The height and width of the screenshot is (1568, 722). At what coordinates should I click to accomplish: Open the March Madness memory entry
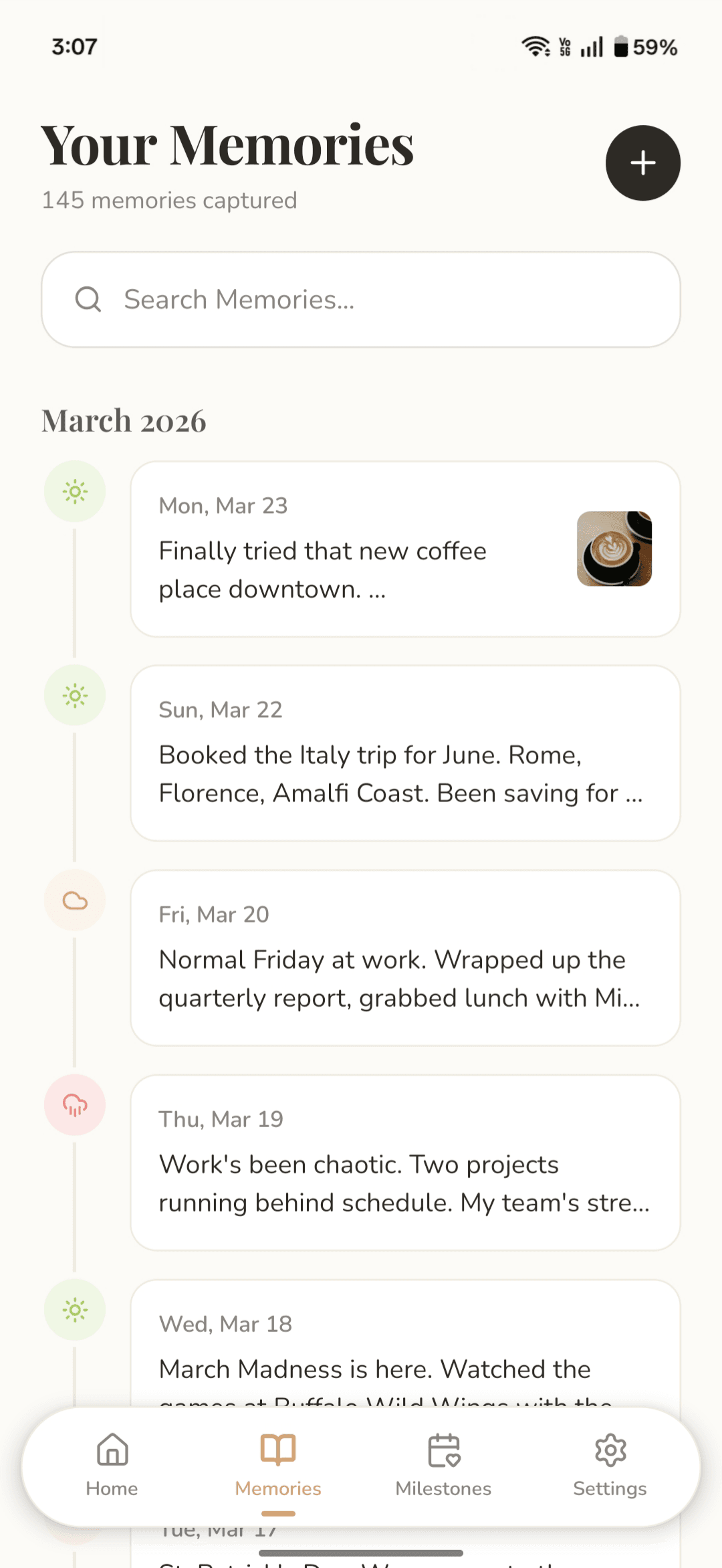coord(405,1345)
